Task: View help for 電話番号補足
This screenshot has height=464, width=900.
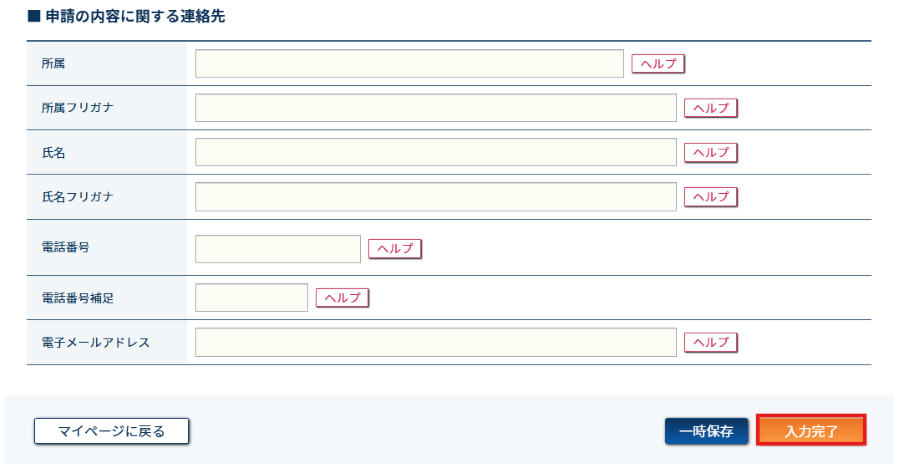Action: tap(342, 298)
